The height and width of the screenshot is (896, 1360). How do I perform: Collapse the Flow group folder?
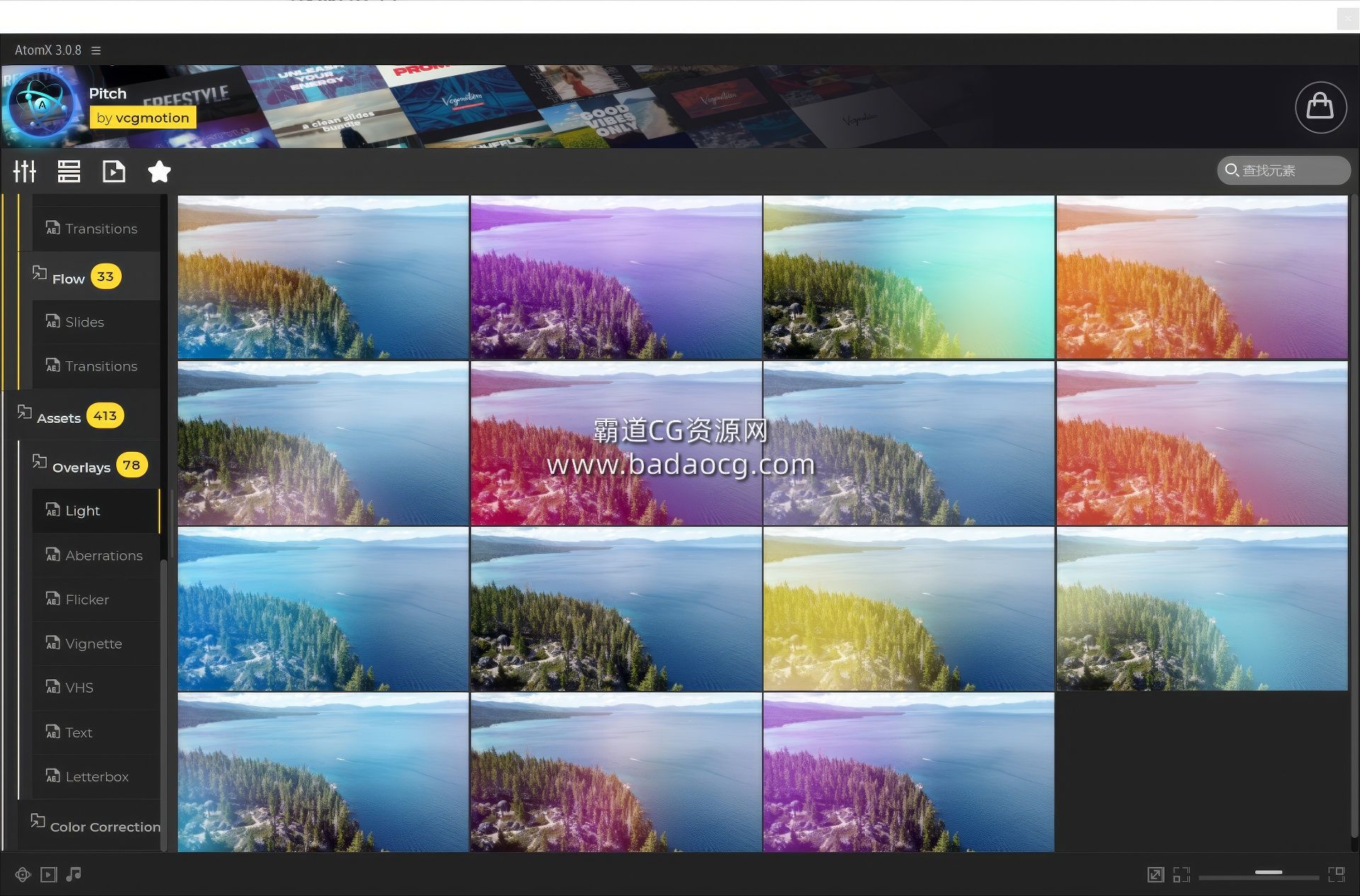69,278
